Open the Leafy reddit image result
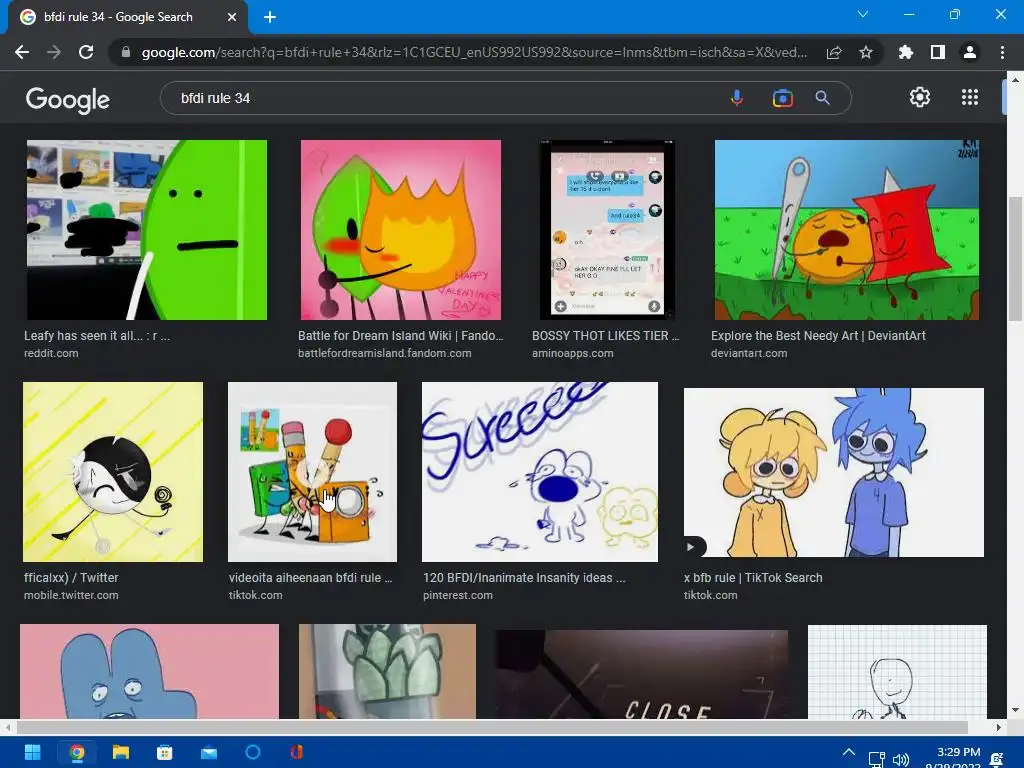This screenshot has height=768, width=1024. click(x=147, y=230)
